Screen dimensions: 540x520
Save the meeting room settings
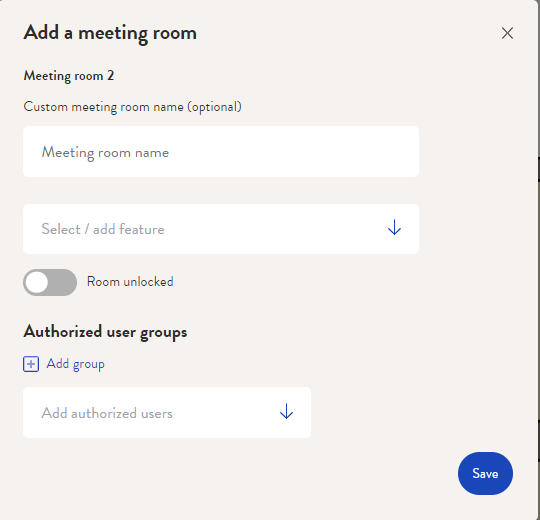click(x=485, y=474)
